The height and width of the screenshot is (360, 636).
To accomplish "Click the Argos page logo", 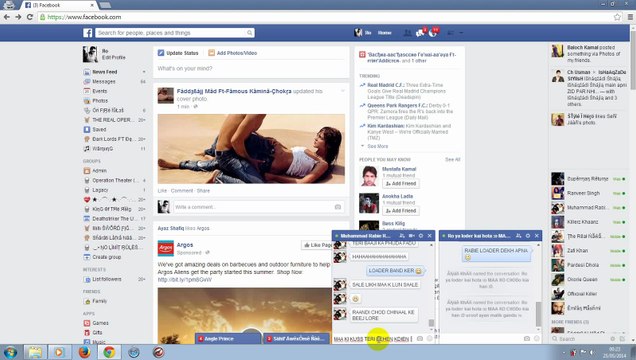I will [165, 249].
